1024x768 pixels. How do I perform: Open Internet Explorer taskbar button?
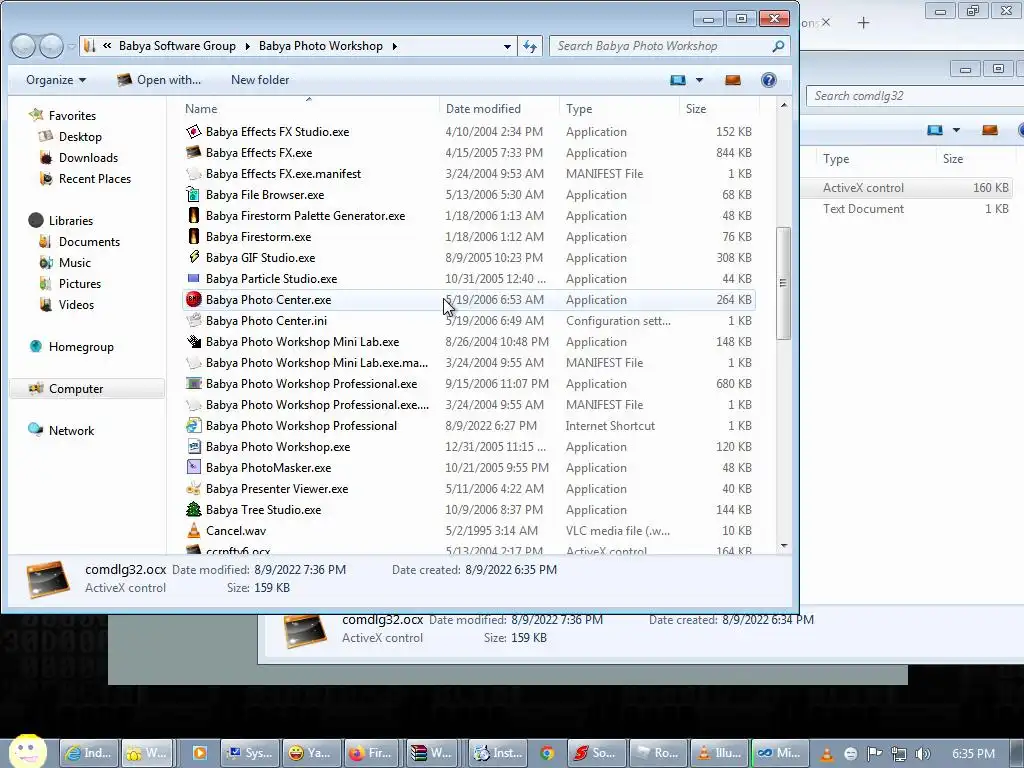click(x=90, y=753)
